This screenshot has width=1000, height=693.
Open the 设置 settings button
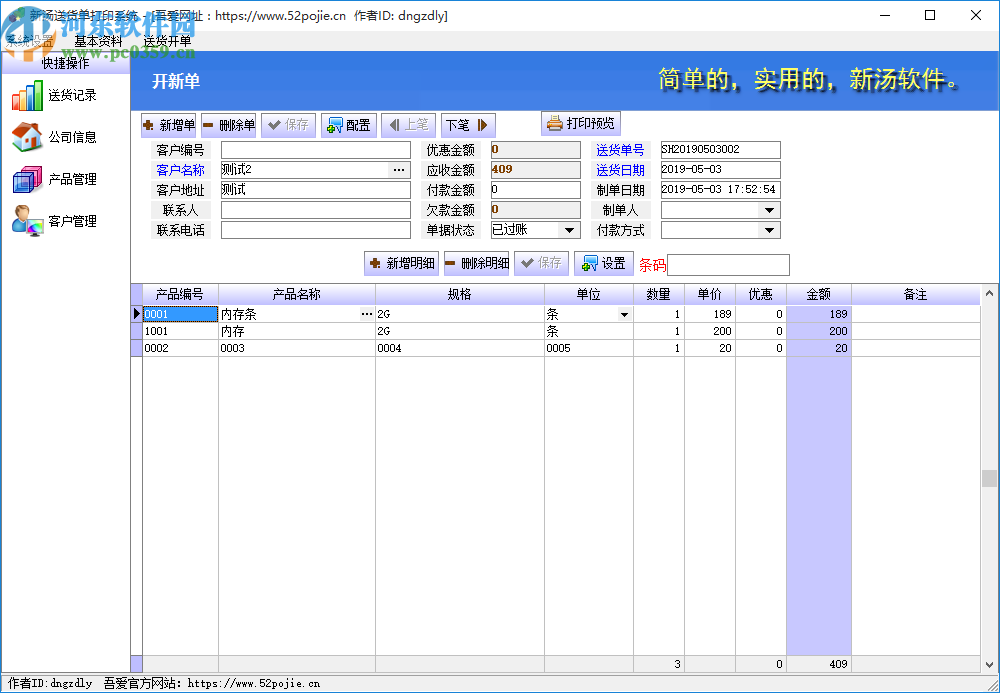pyautogui.click(x=604, y=263)
